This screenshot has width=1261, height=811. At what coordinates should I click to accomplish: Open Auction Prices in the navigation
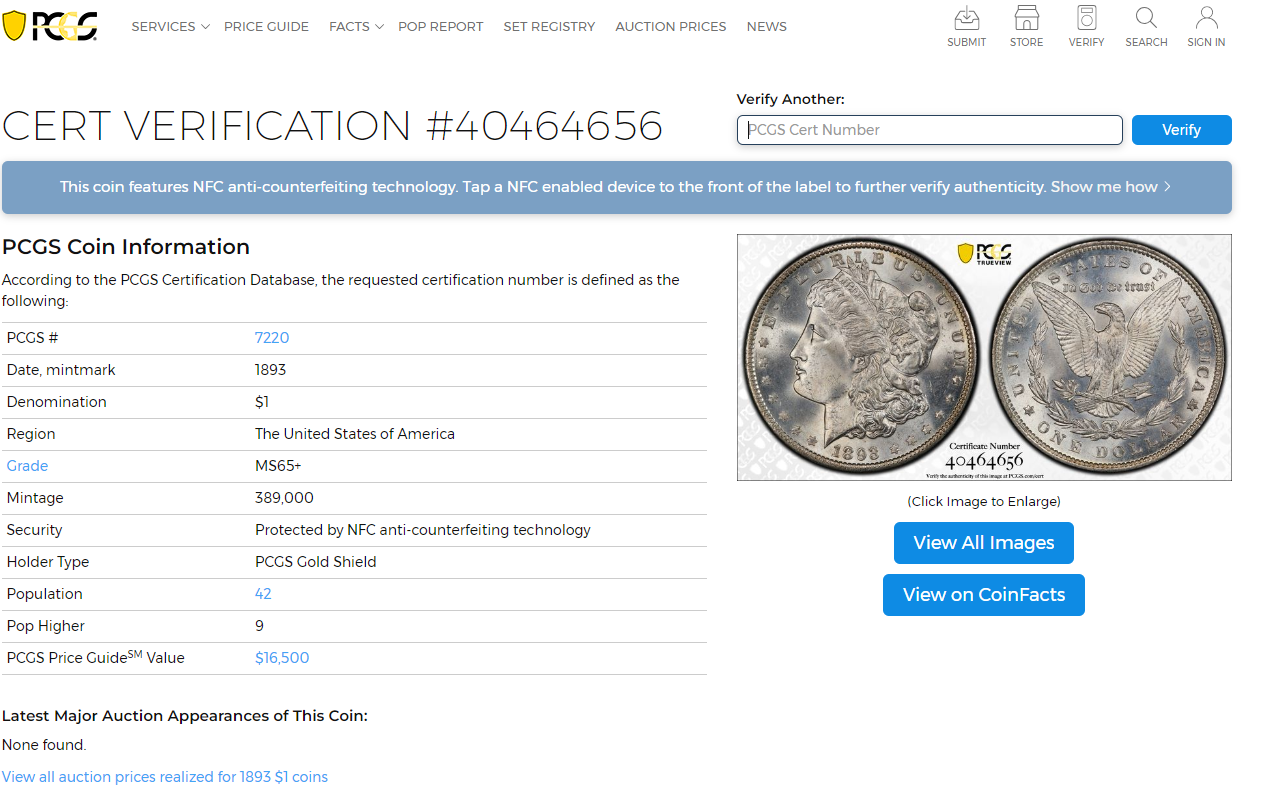click(x=670, y=27)
